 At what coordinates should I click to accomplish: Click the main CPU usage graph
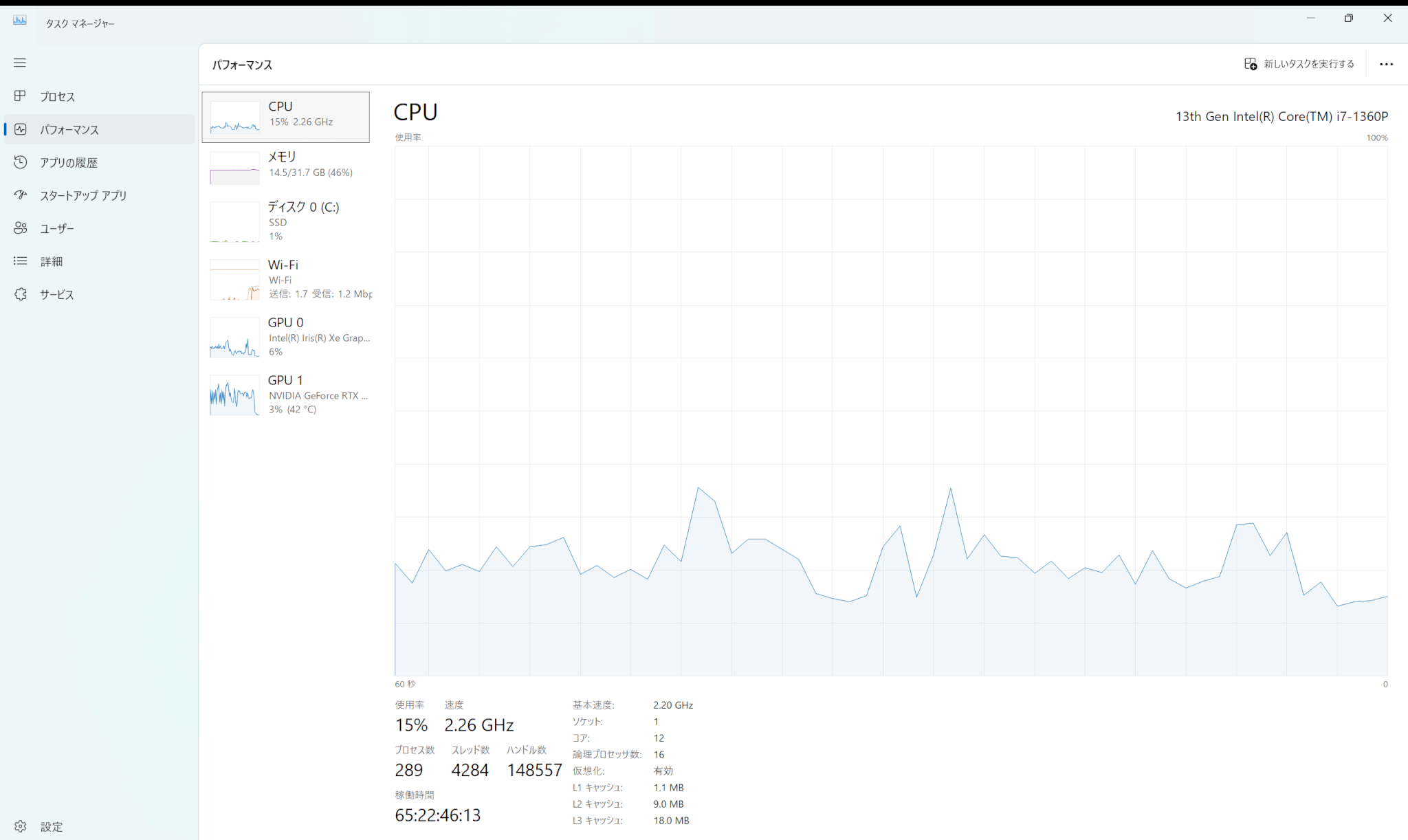pyautogui.click(x=891, y=410)
